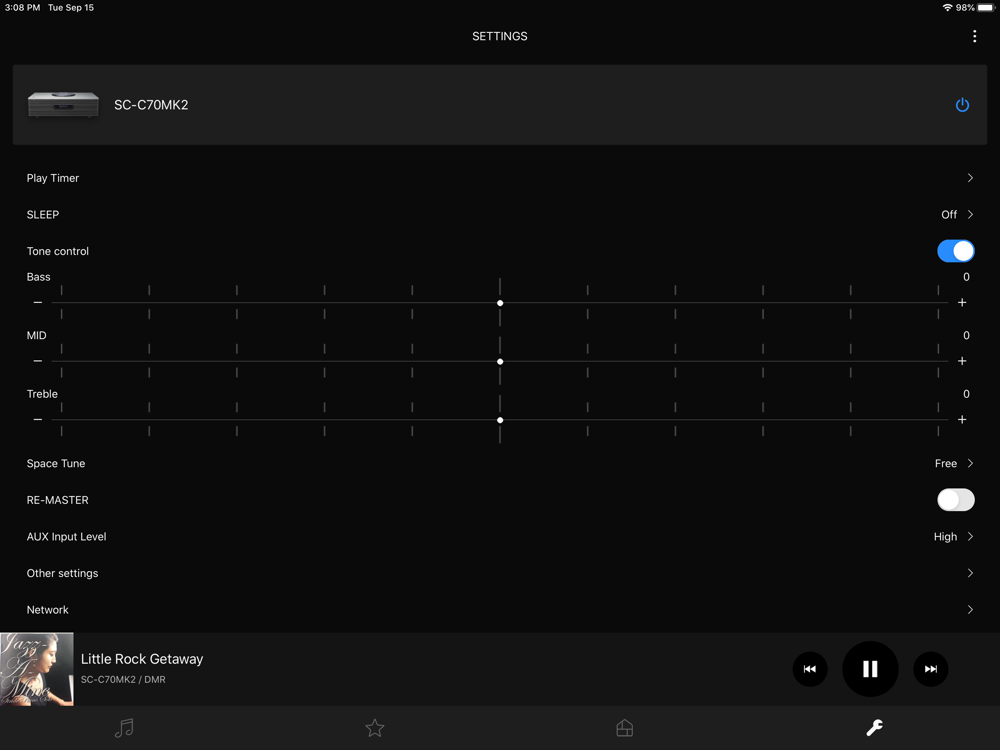Select the SC-C70MK2 device name
Screen dimensions: 1000x750
pos(151,105)
